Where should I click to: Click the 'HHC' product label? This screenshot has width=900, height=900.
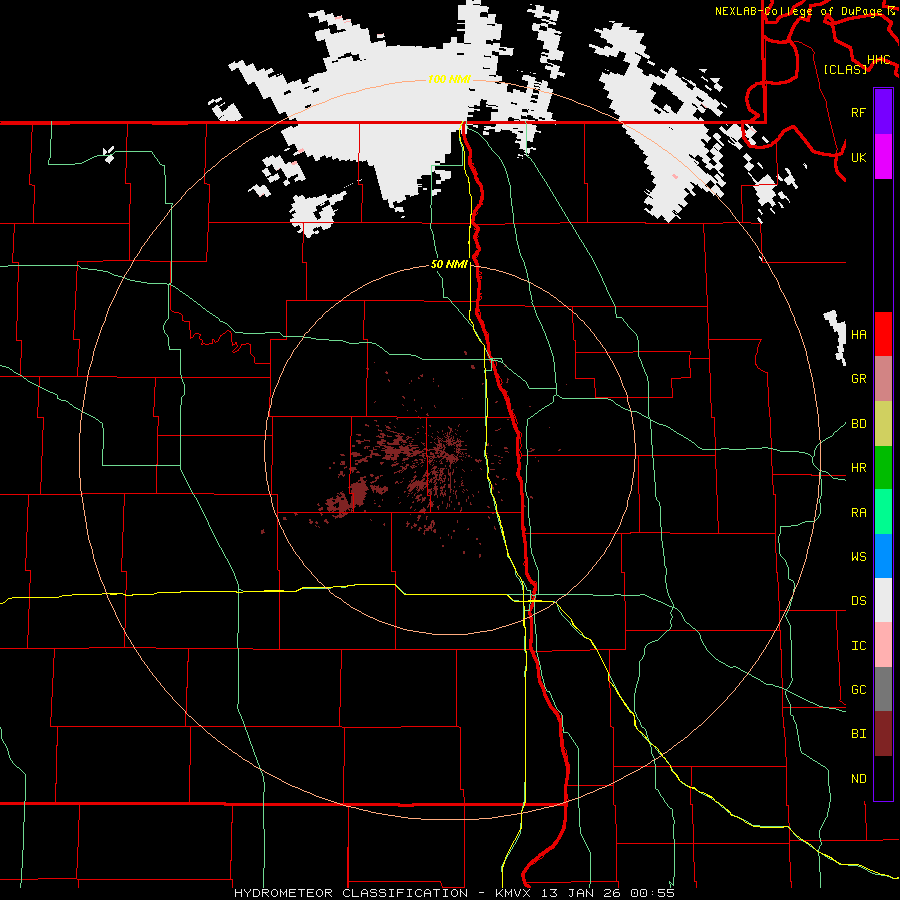click(879, 60)
